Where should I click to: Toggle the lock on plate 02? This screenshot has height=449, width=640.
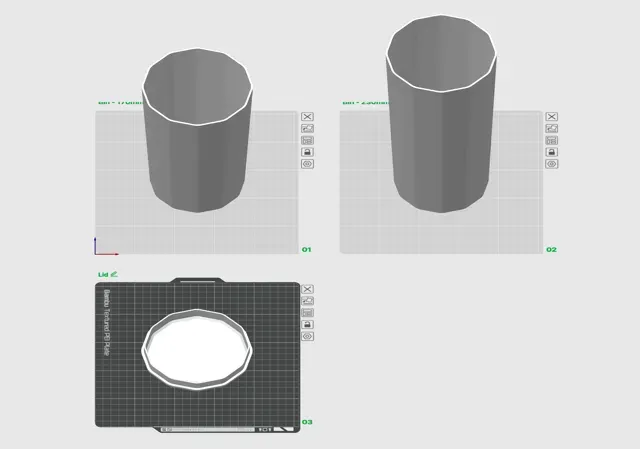[551, 152]
